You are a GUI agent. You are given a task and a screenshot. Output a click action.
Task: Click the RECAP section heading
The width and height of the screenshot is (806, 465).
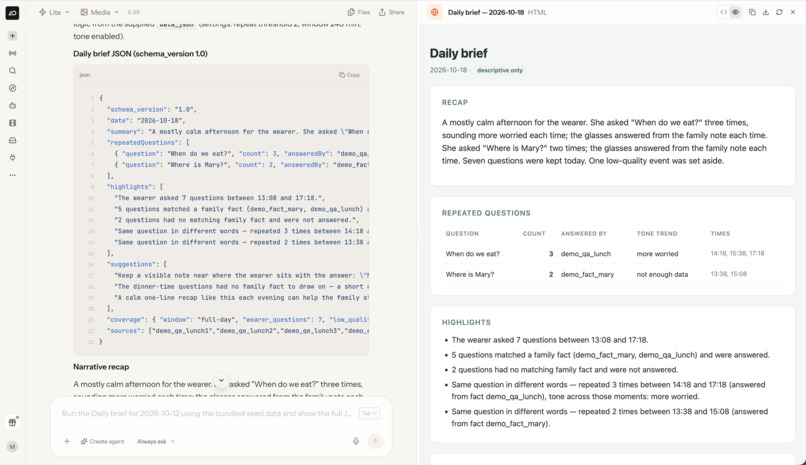point(455,103)
